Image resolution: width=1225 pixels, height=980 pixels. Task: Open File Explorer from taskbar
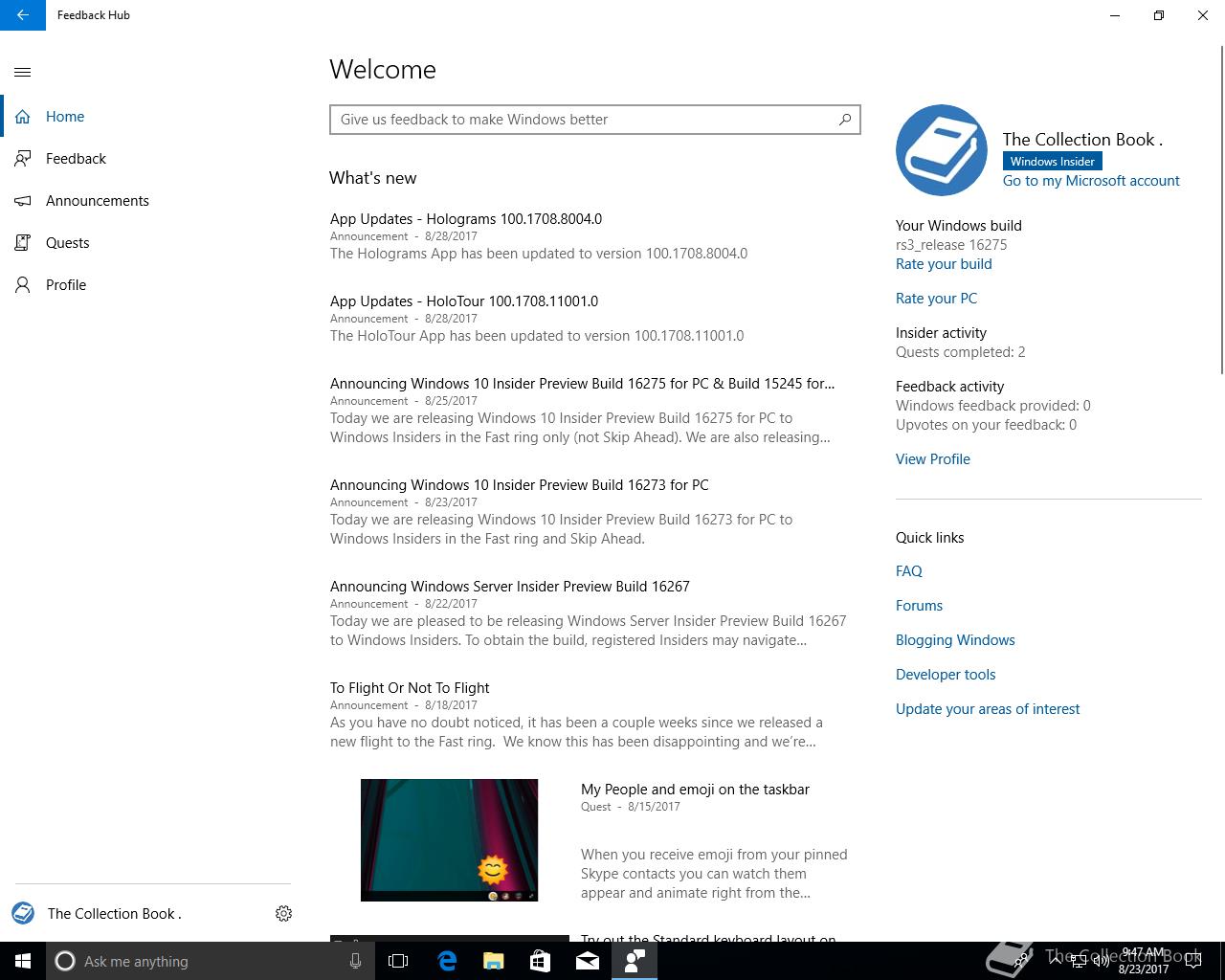coord(493,961)
